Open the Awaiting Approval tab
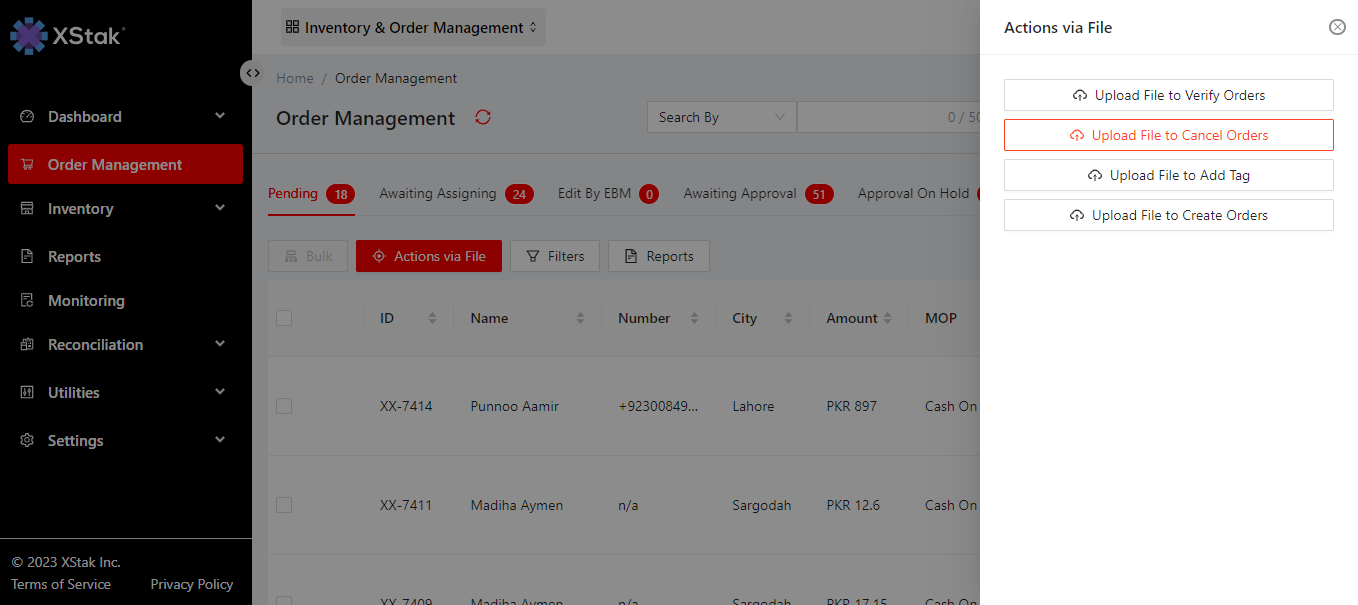 coord(740,193)
